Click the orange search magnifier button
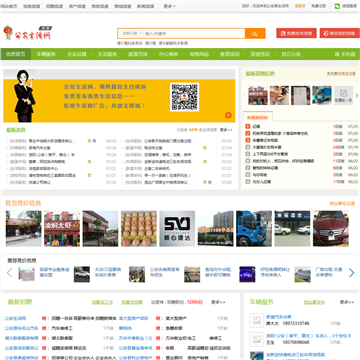The image size is (360, 360). tap(255, 34)
